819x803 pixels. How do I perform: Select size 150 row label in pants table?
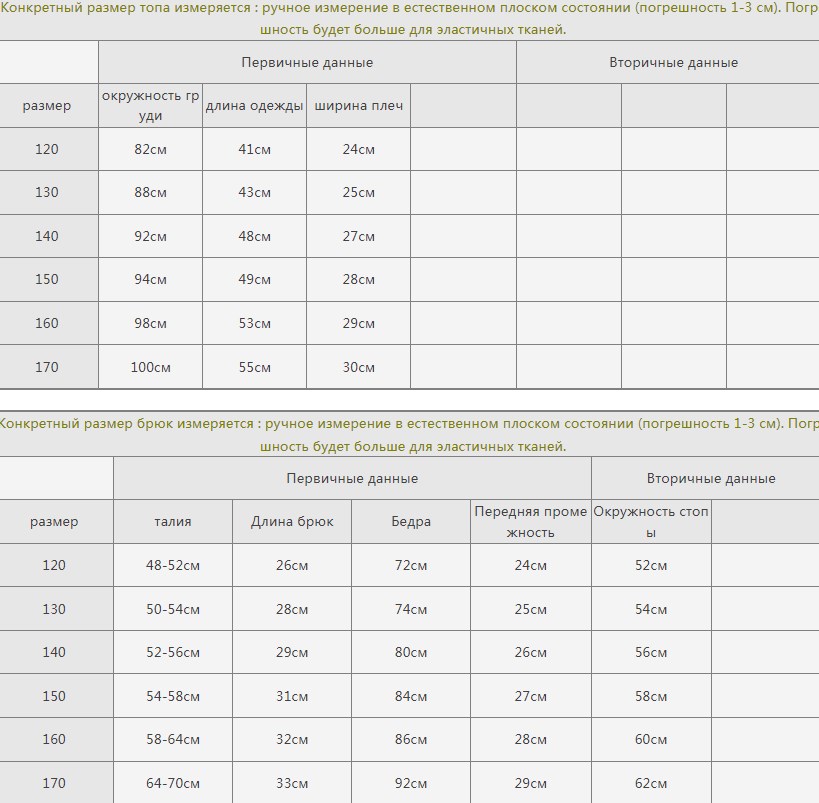point(54,696)
